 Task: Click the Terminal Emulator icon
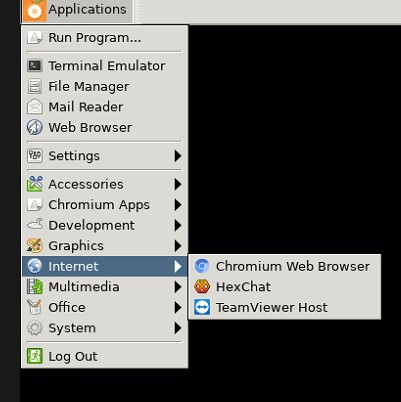click(x=35, y=66)
